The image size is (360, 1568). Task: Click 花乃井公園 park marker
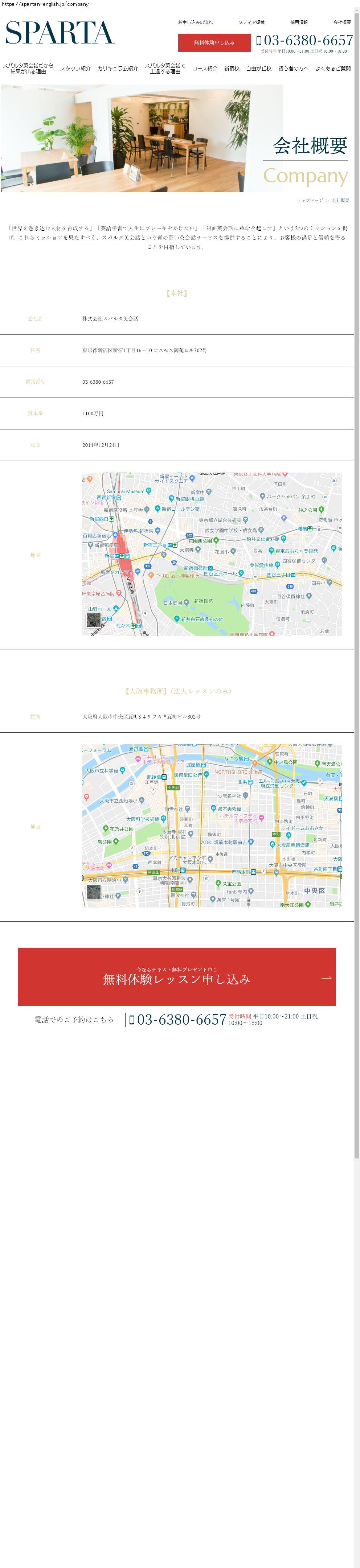[105, 828]
